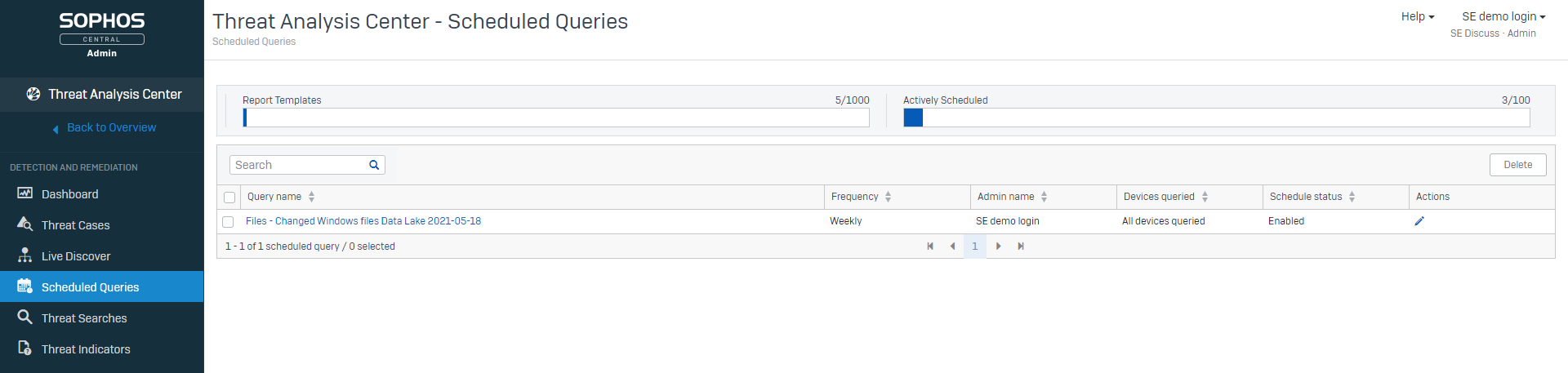Open Threat Cases in sidebar

pos(75,225)
